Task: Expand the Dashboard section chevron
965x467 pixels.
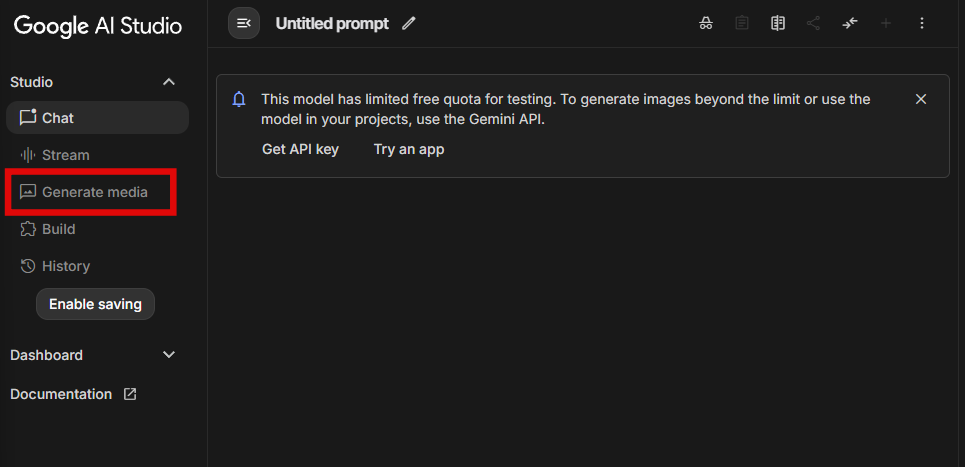Action: coord(169,355)
